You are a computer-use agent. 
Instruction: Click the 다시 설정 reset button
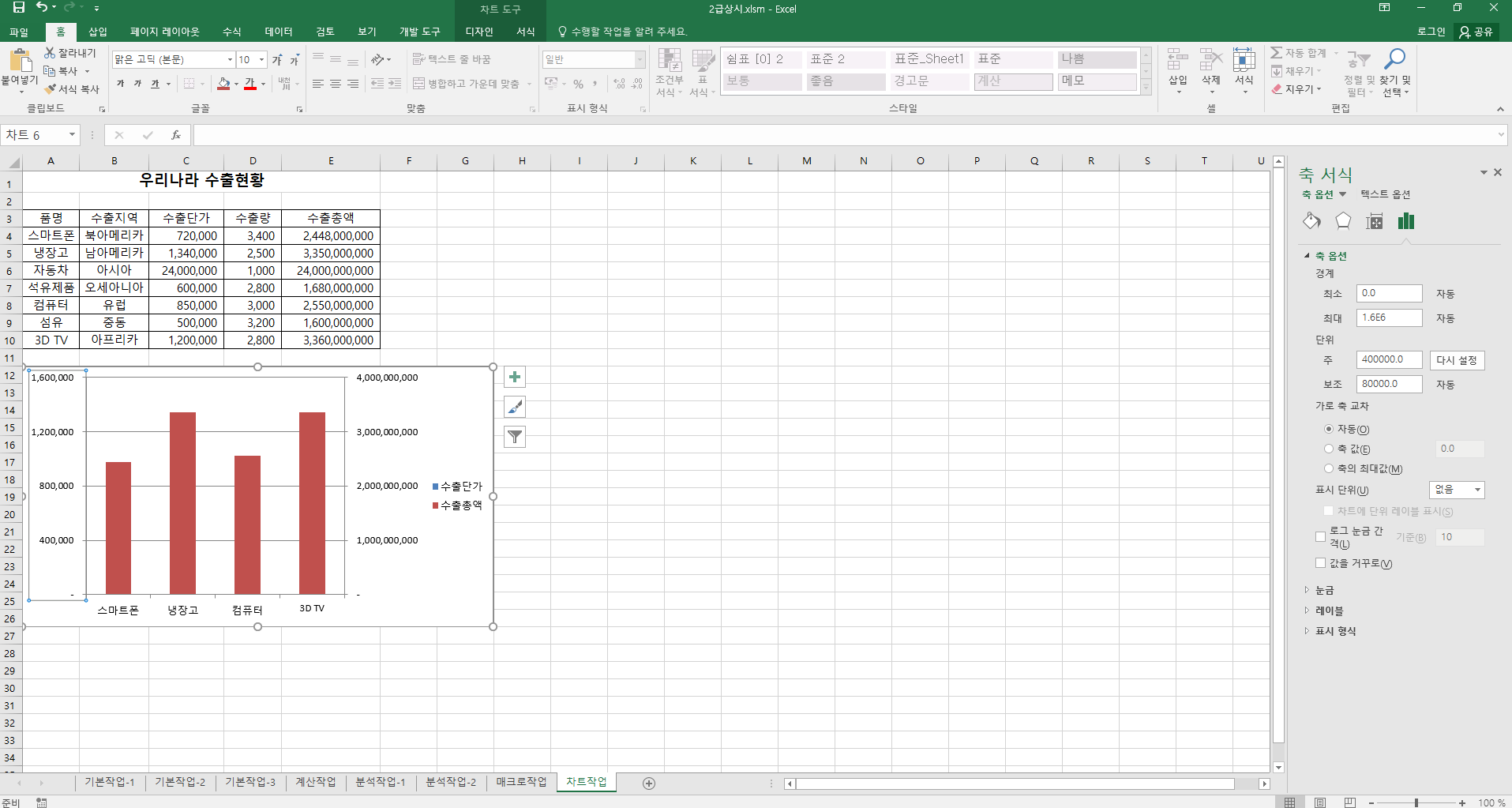(x=1457, y=360)
